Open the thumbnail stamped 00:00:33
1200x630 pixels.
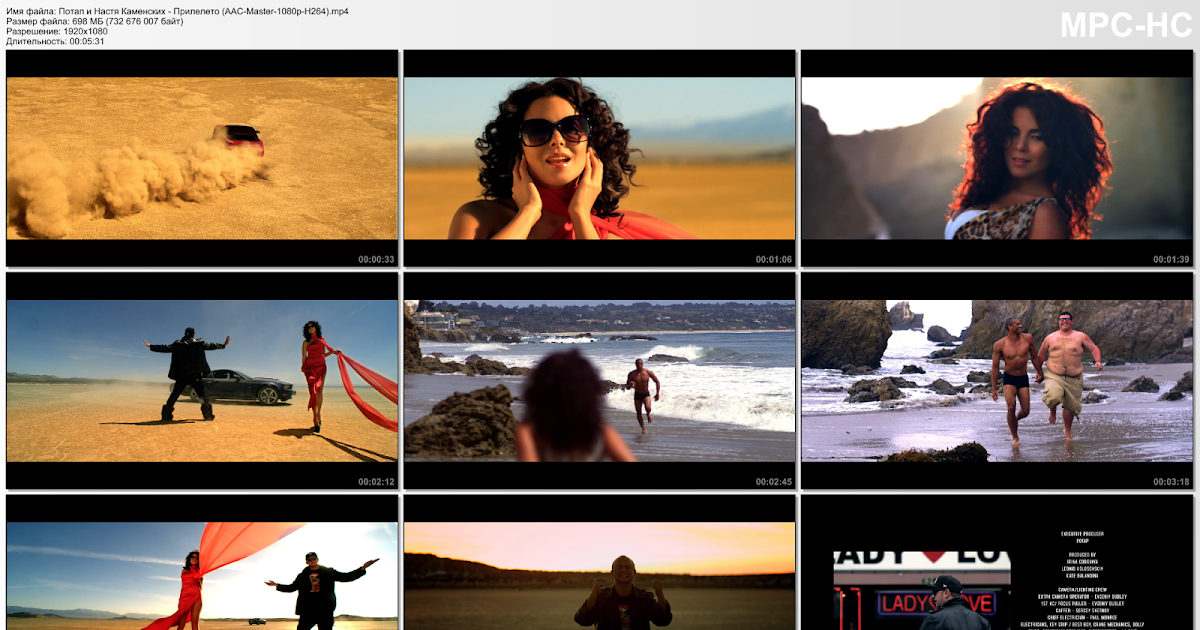202,158
